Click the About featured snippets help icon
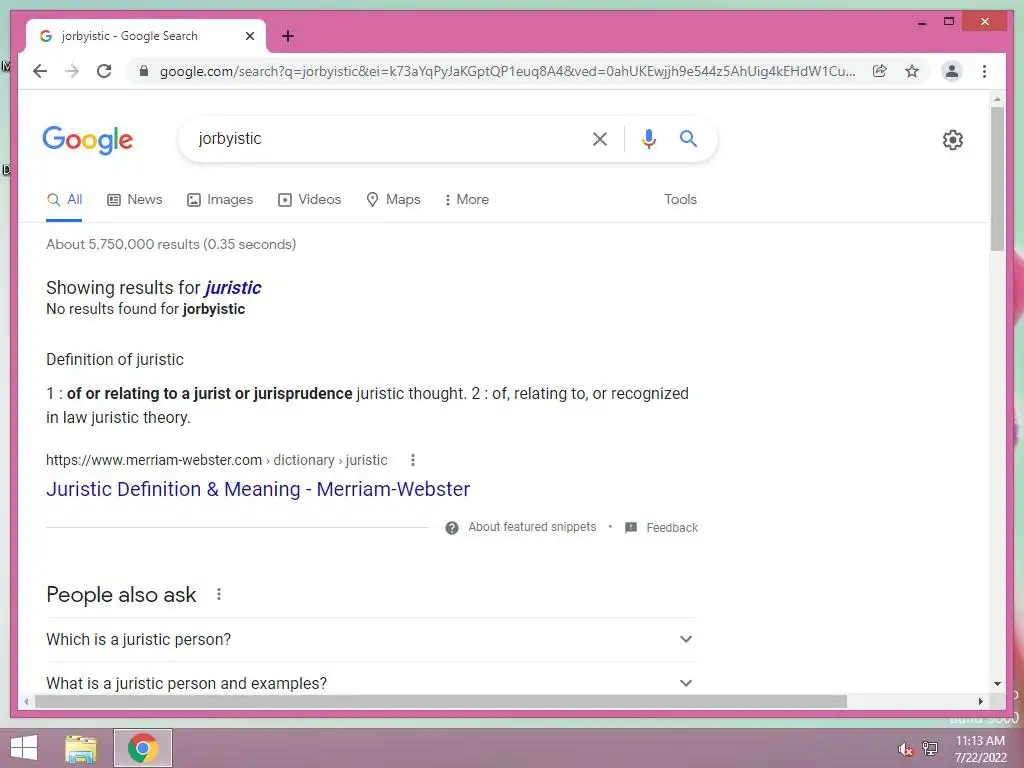This screenshot has width=1024, height=768. click(x=451, y=528)
